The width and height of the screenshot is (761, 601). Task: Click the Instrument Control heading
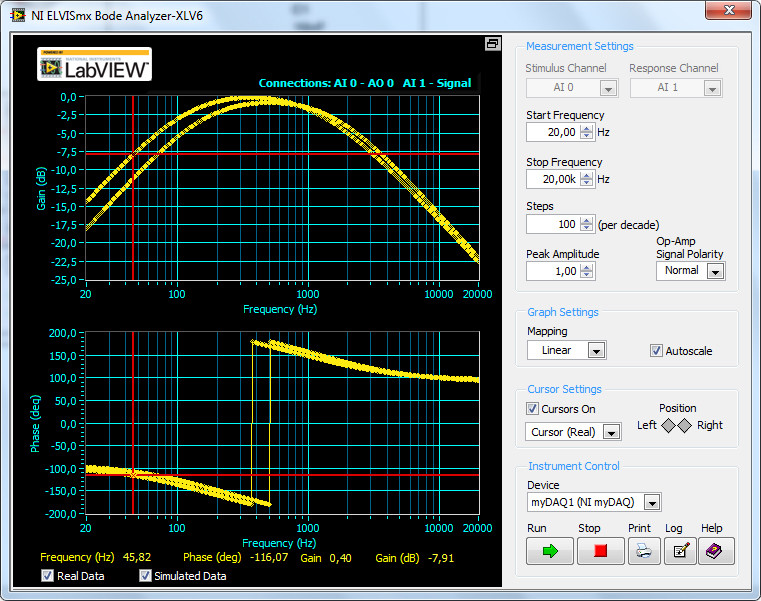pyautogui.click(x=574, y=466)
